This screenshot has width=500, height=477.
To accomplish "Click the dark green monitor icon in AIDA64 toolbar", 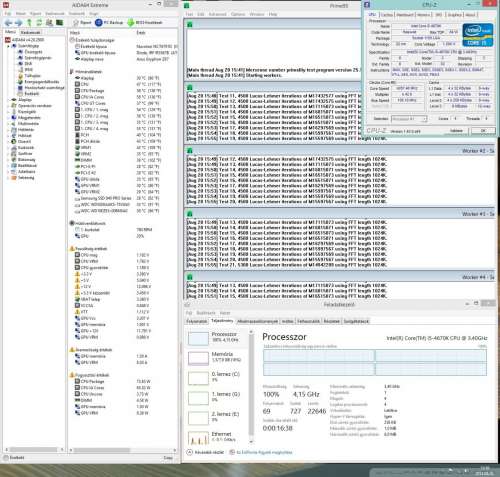I will pyautogui.click(x=59, y=23).
